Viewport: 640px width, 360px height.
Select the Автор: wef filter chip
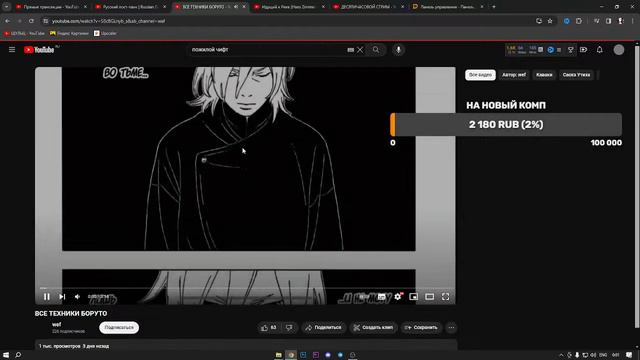pyautogui.click(x=514, y=75)
